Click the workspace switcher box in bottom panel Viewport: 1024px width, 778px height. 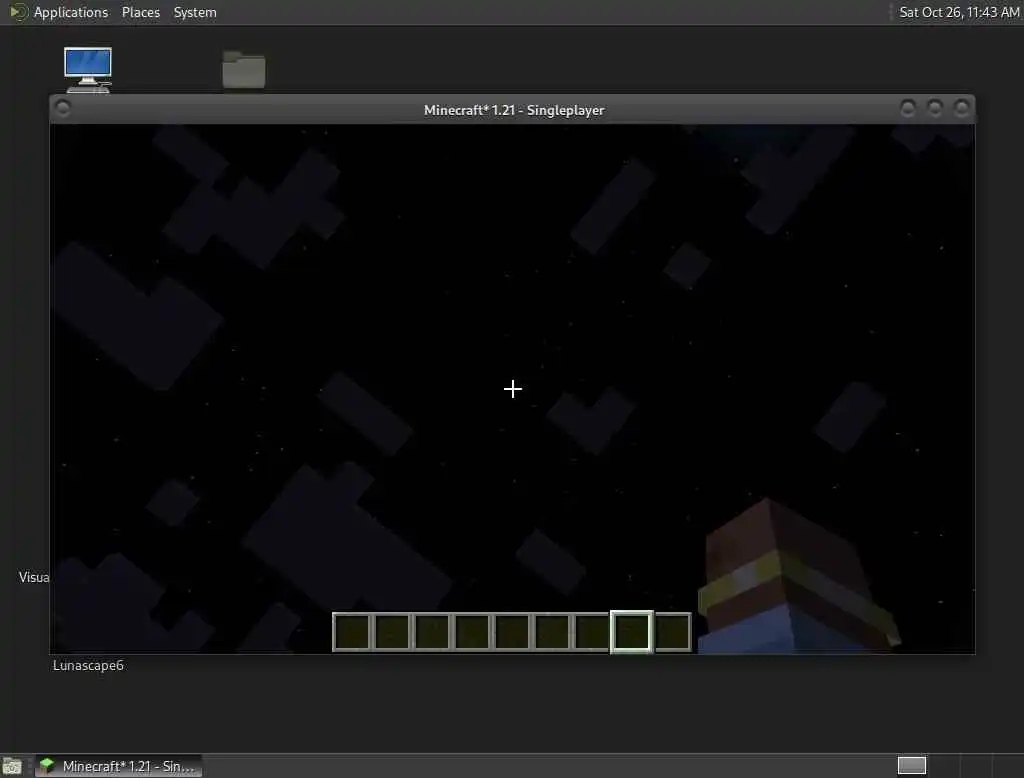(912, 766)
